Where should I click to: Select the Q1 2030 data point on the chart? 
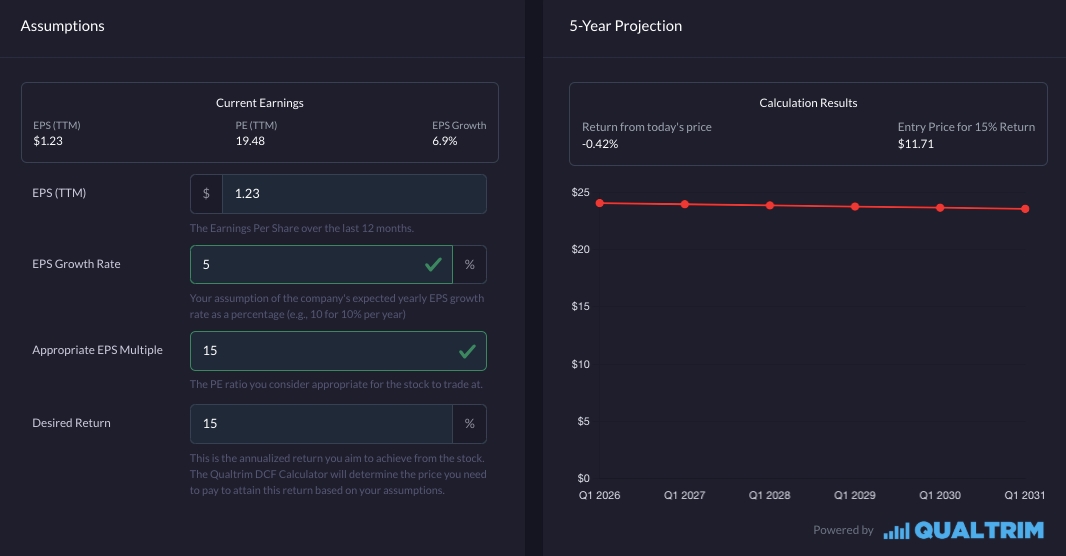[x=940, y=208]
